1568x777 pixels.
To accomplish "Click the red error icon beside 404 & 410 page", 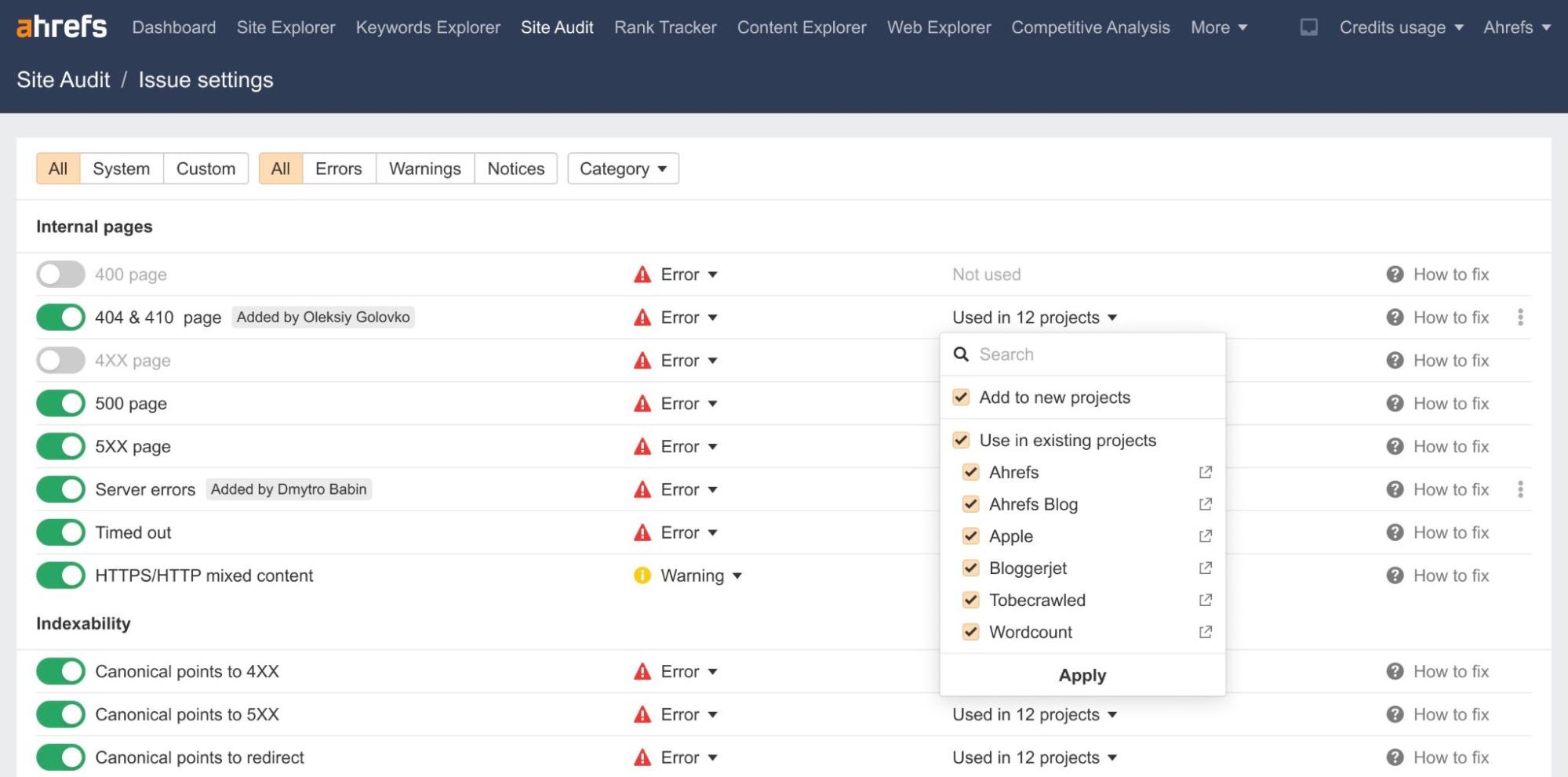I will tap(642, 317).
